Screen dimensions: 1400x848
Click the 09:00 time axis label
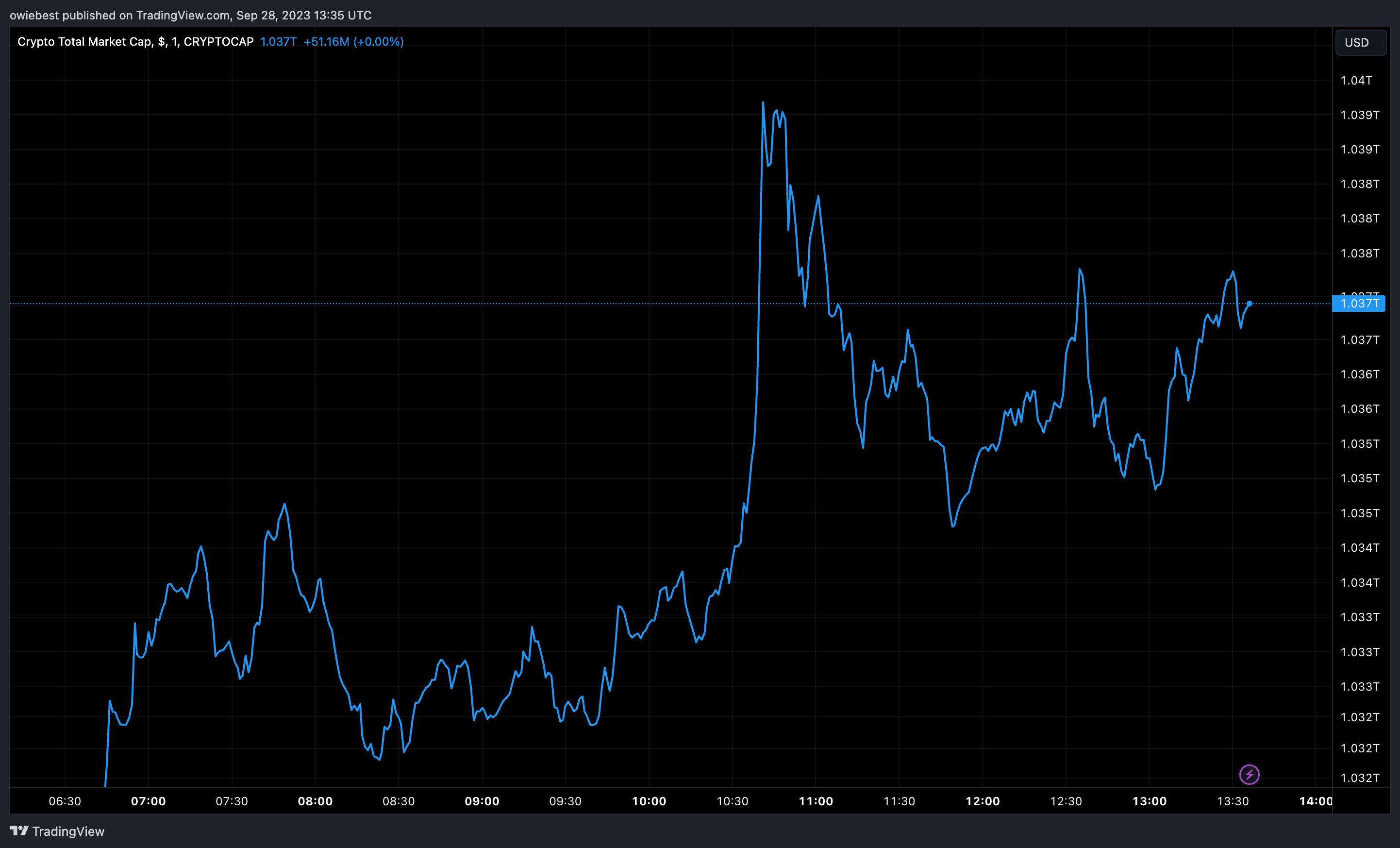[x=482, y=801]
